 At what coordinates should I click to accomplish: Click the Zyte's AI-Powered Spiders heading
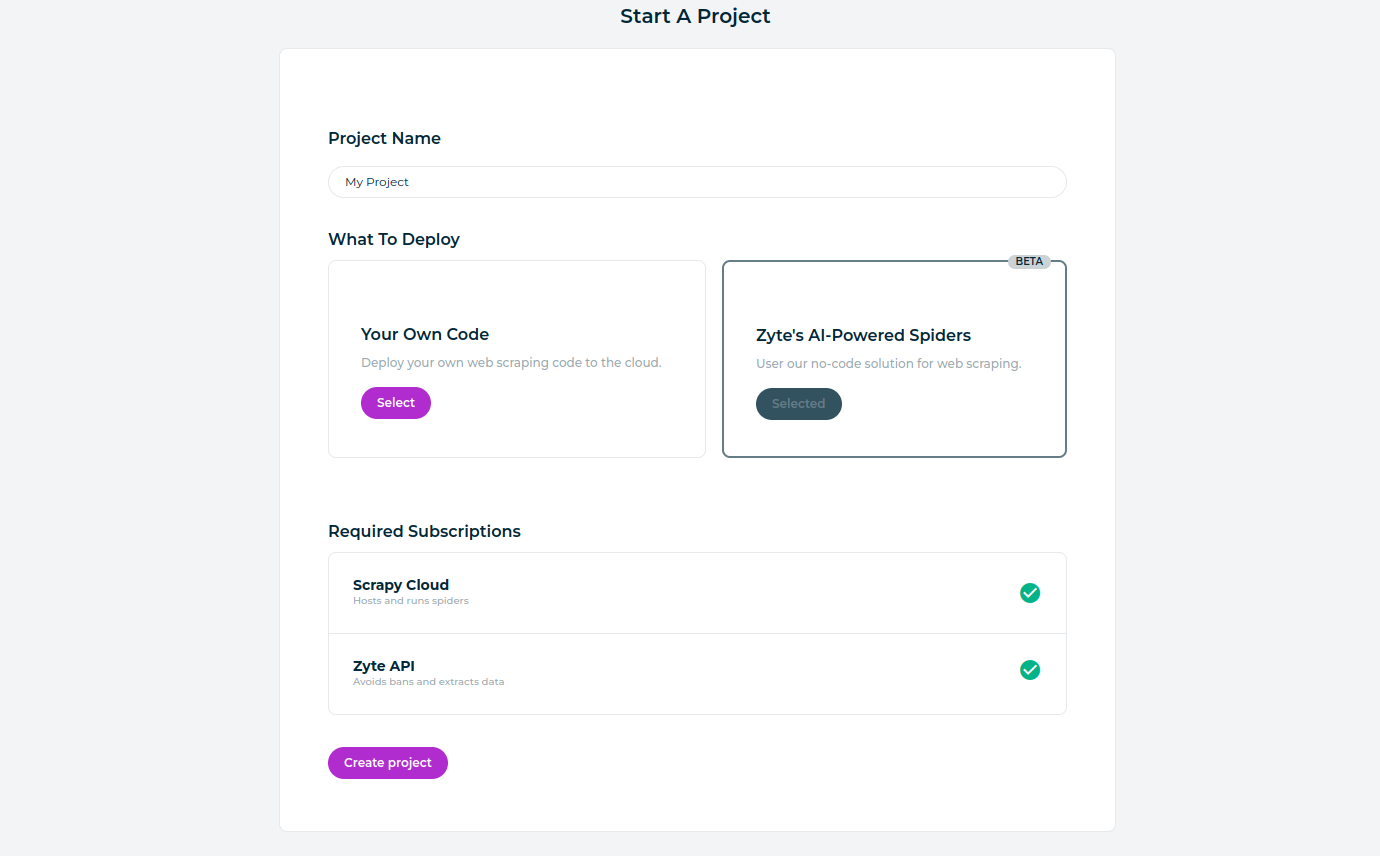[x=863, y=335]
